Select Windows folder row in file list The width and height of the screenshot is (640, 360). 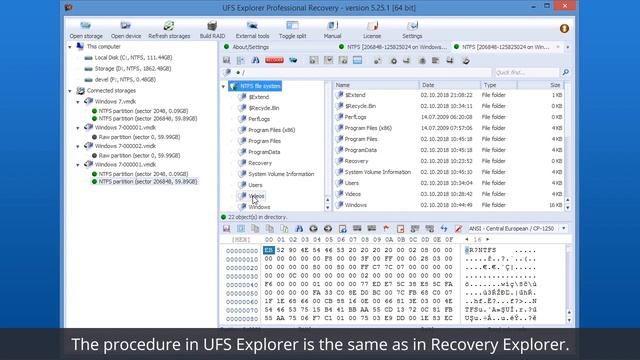[x=448, y=205]
